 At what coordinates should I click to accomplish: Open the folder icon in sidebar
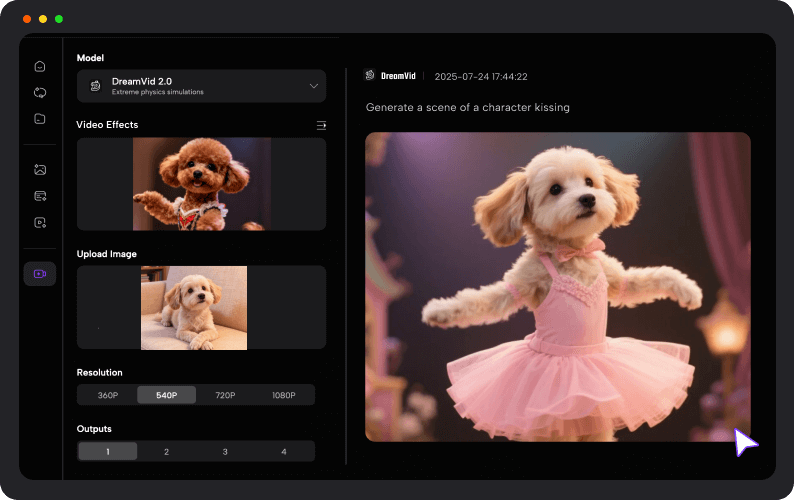click(x=40, y=119)
